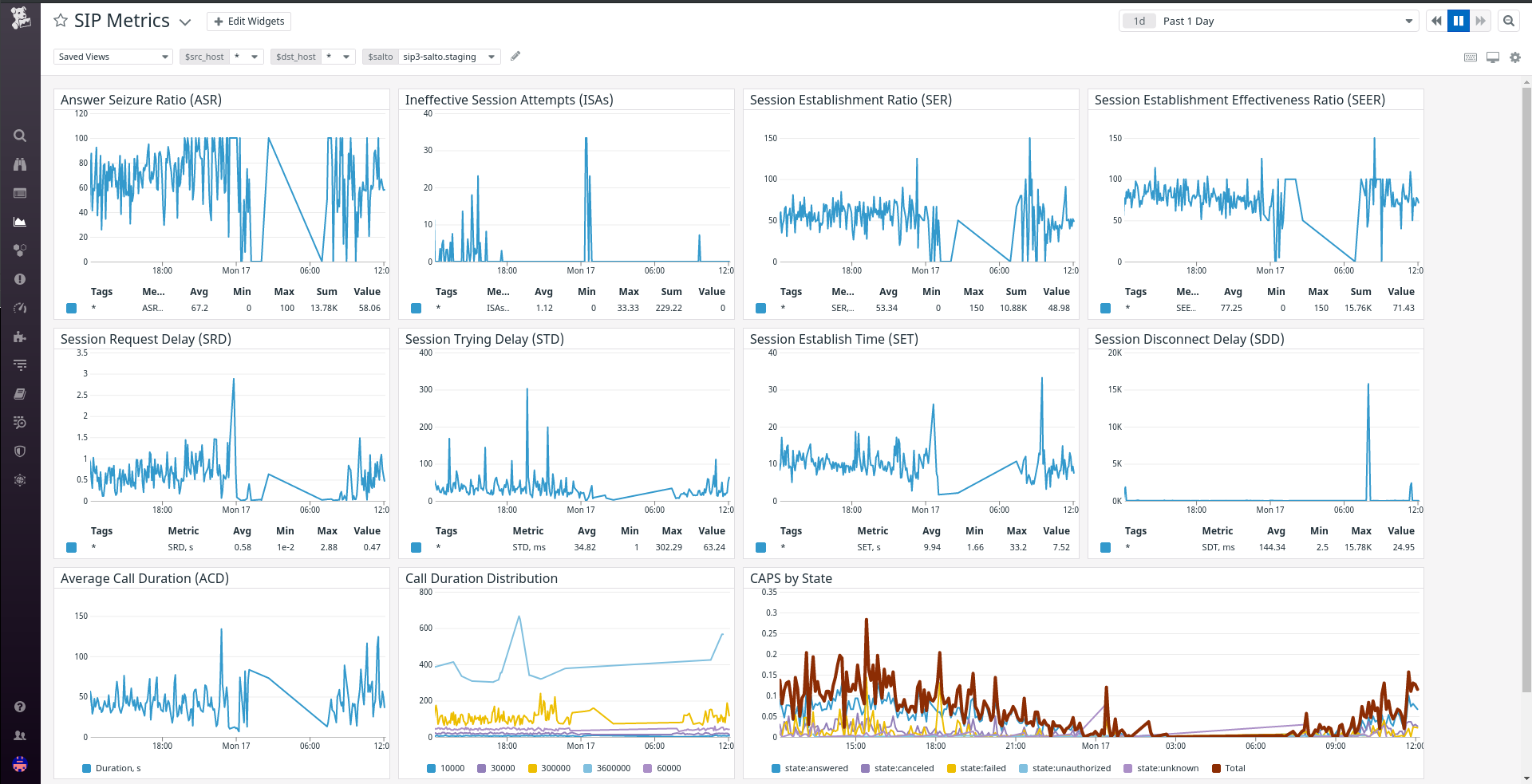
Task: Open the SIP Metrics title menu chevron
Action: click(185, 22)
